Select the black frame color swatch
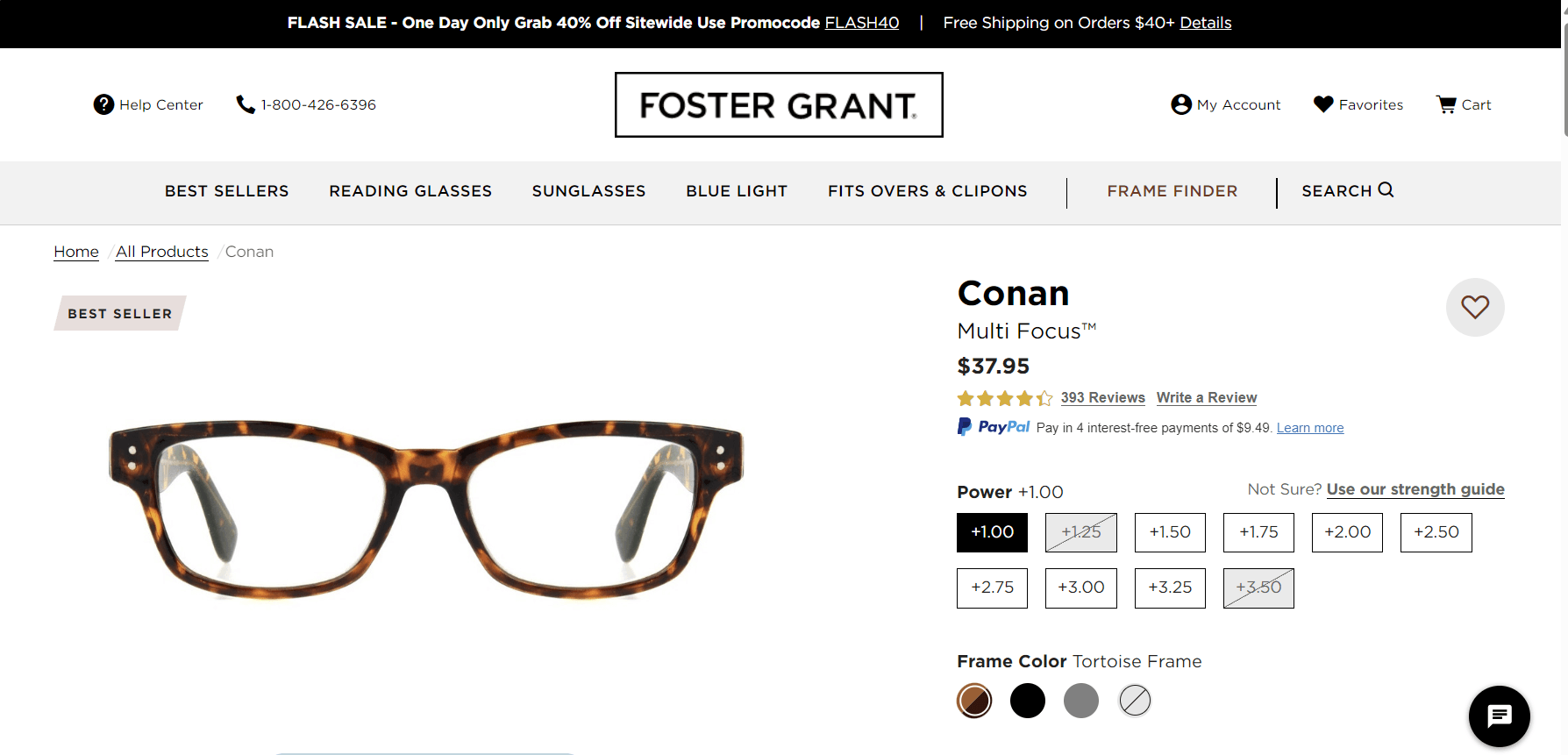This screenshot has height=755, width=1568. pyautogui.click(x=1027, y=701)
